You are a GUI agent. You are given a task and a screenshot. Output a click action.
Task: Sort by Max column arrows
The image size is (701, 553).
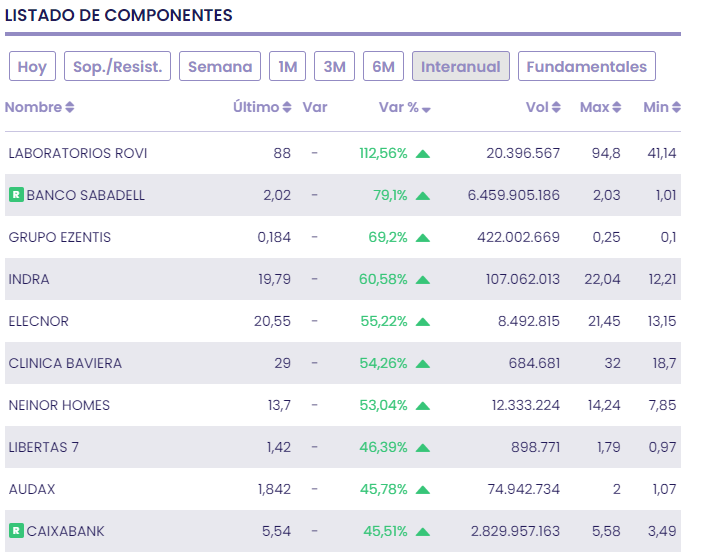coord(617,108)
